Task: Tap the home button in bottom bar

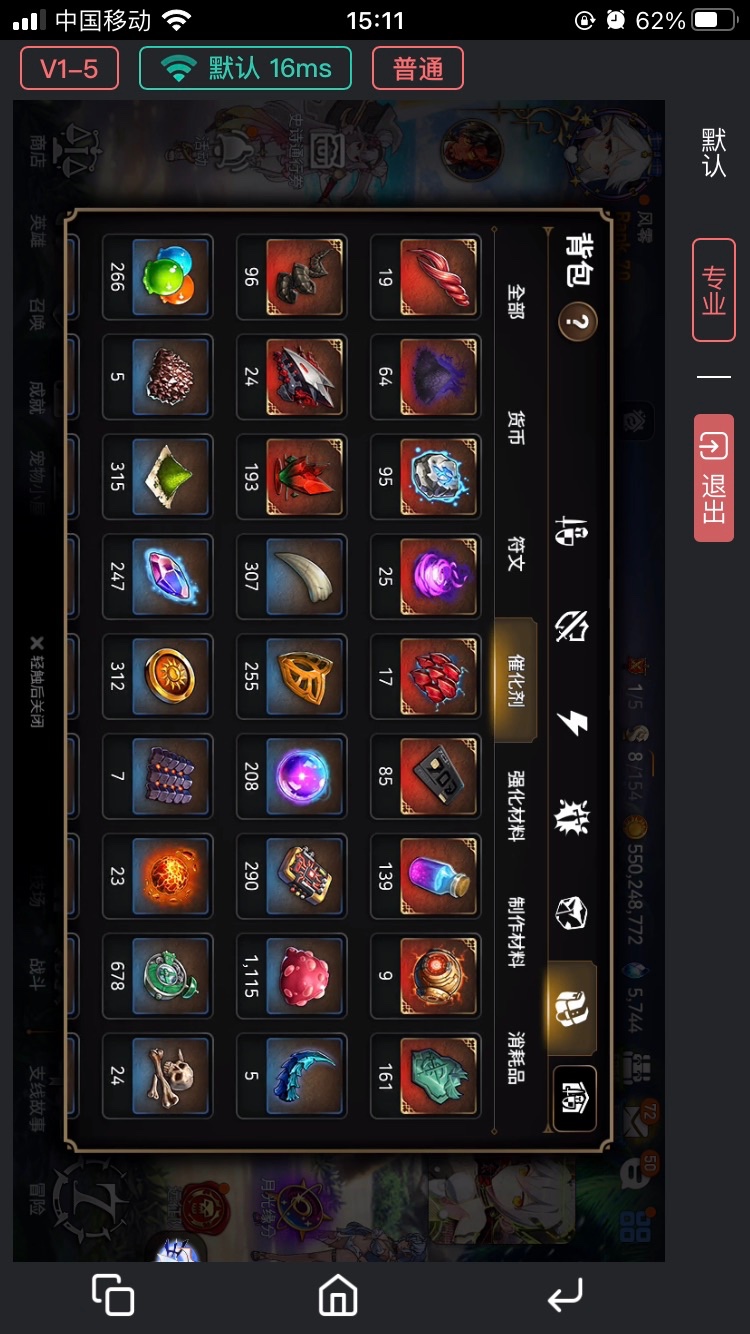Action: [338, 1295]
